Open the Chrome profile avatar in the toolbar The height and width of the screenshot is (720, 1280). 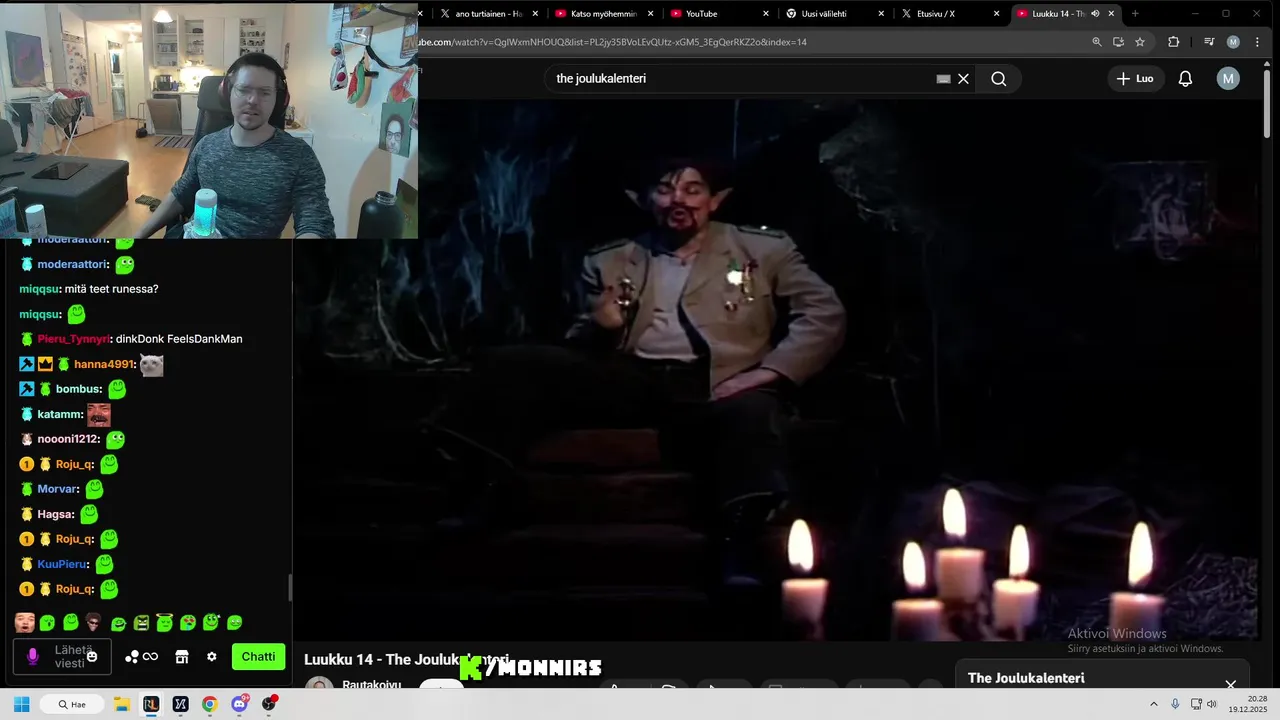coord(1233,42)
